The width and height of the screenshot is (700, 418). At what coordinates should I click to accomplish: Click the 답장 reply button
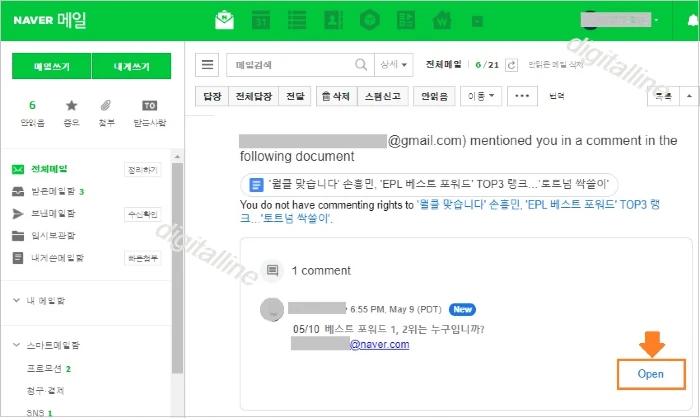coord(212,96)
